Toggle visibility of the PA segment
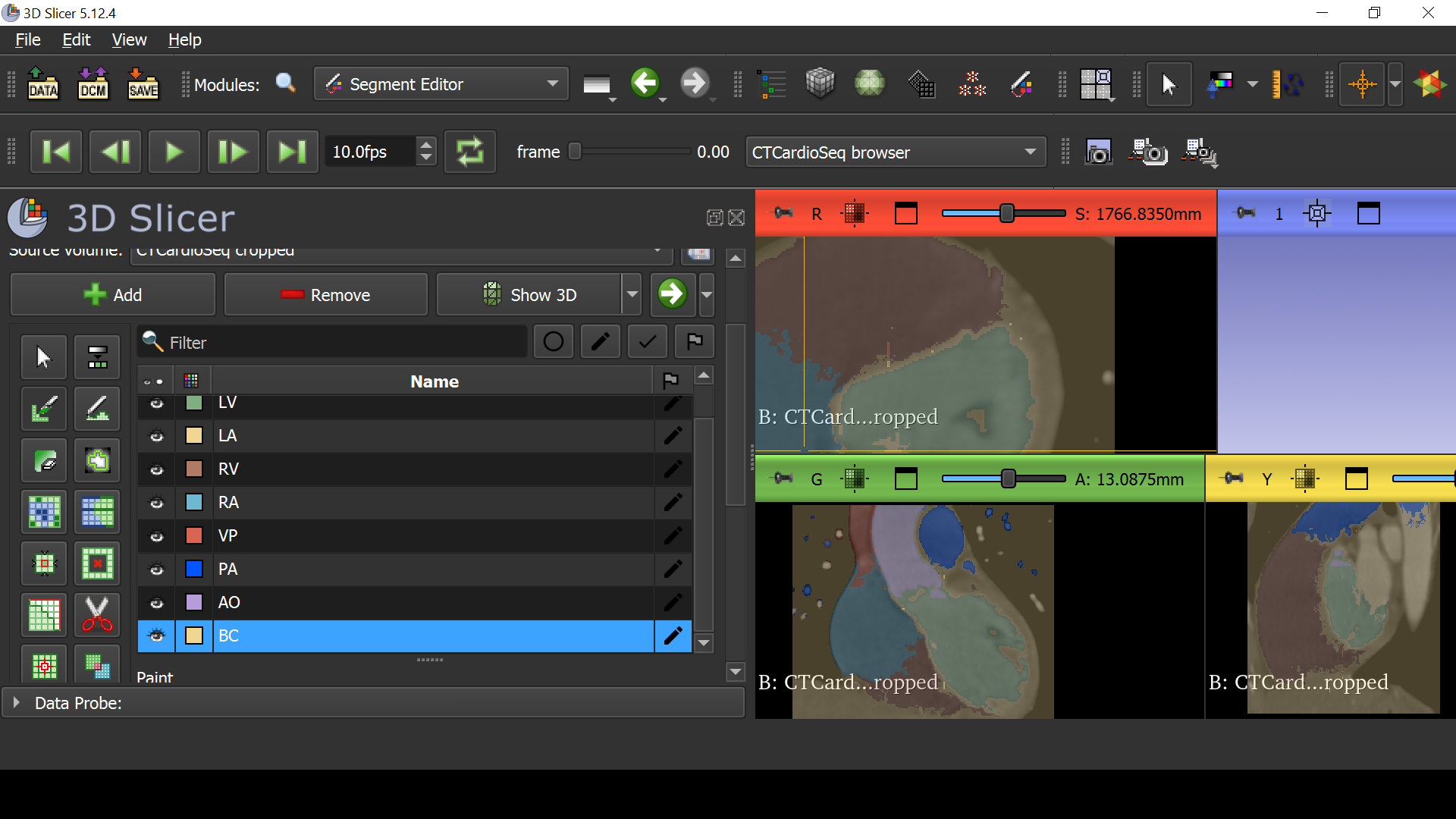 (157, 570)
